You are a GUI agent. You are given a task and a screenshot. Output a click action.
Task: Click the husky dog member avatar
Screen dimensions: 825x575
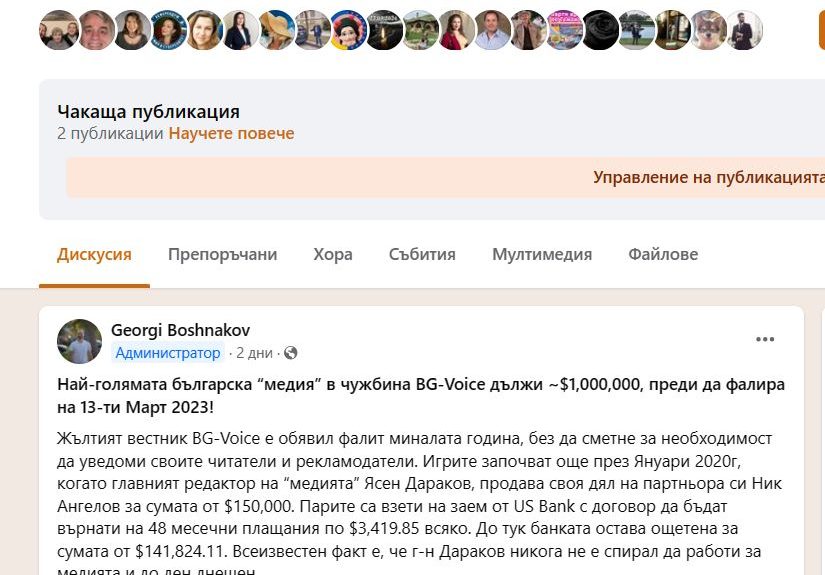pos(708,30)
